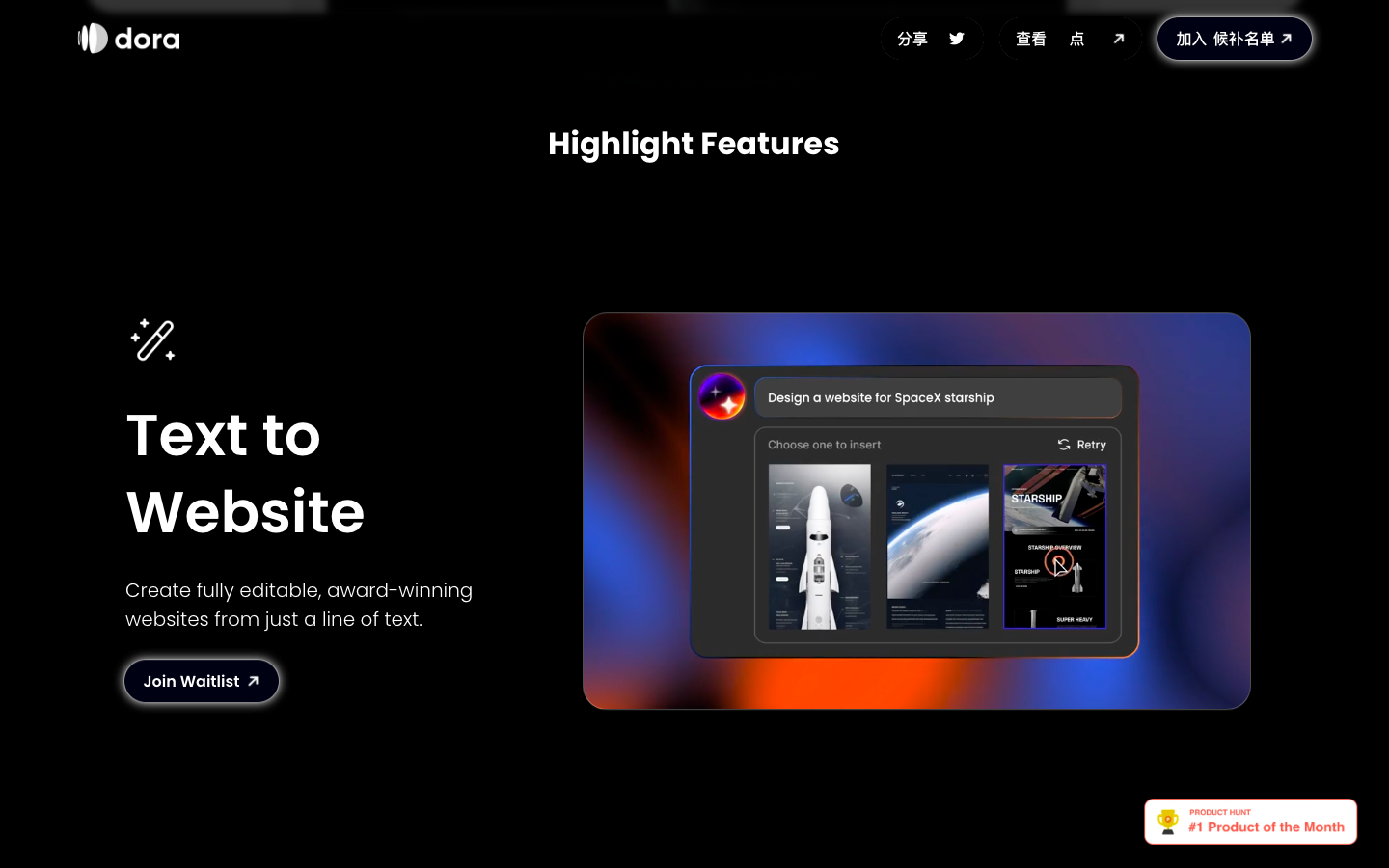The width and height of the screenshot is (1389, 868).
Task: Click the magic wand icon
Action: pos(153,339)
